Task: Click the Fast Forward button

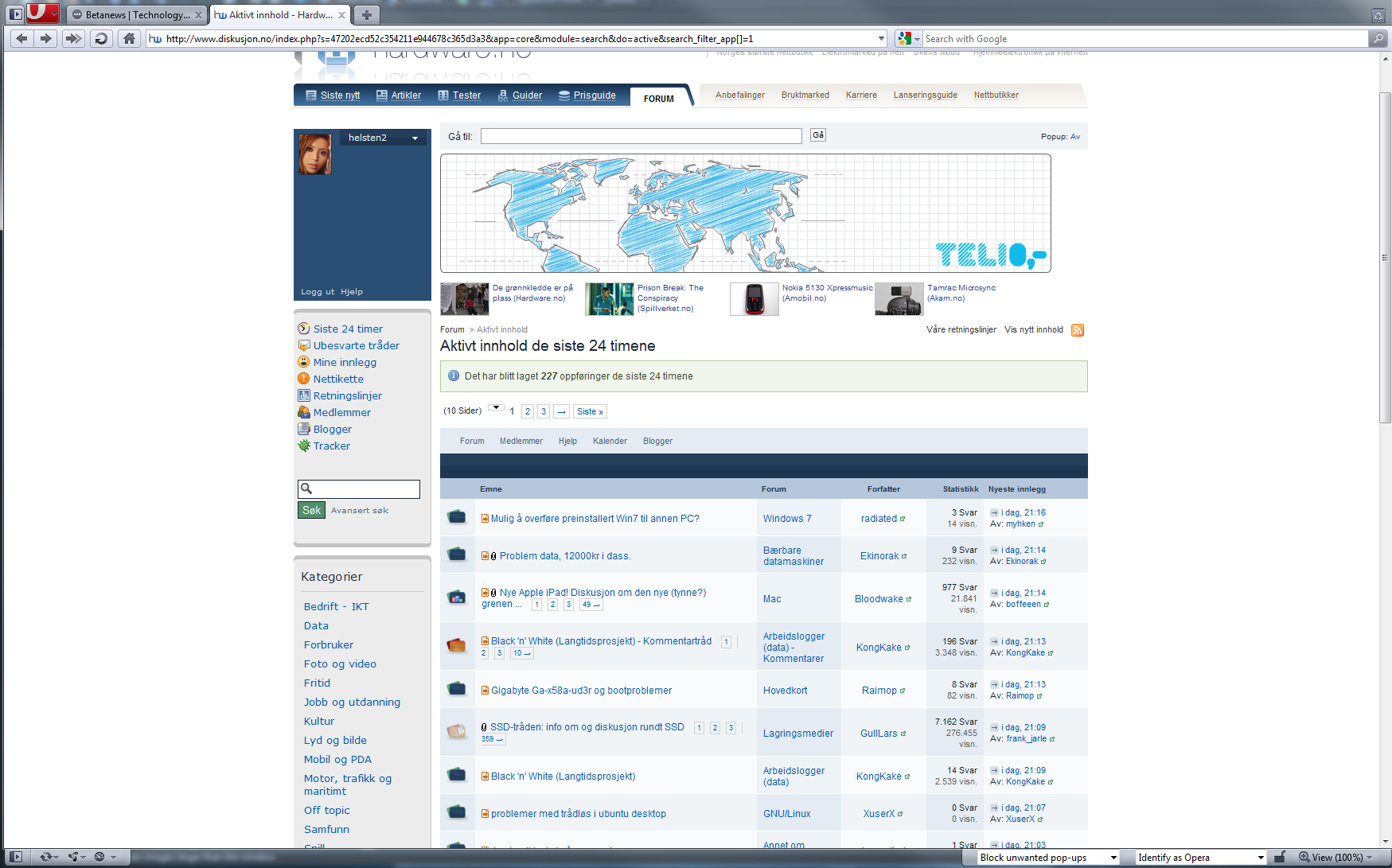Action: 73,38
